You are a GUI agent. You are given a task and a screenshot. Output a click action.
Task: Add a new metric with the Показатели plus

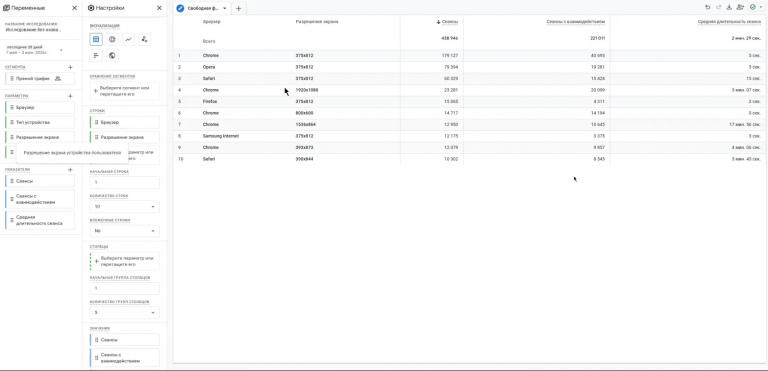click(x=70, y=170)
